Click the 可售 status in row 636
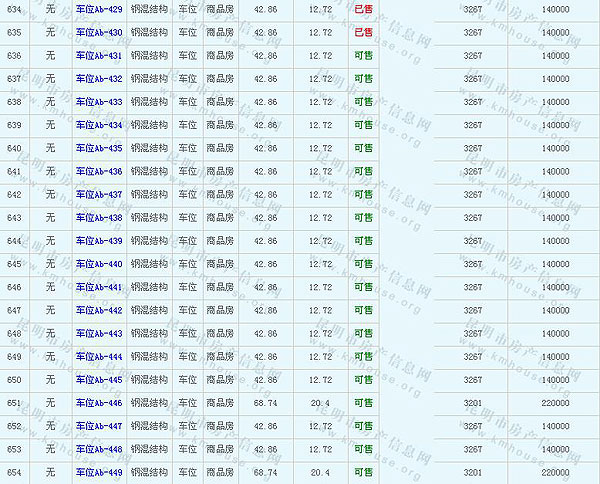 (x=363, y=55)
